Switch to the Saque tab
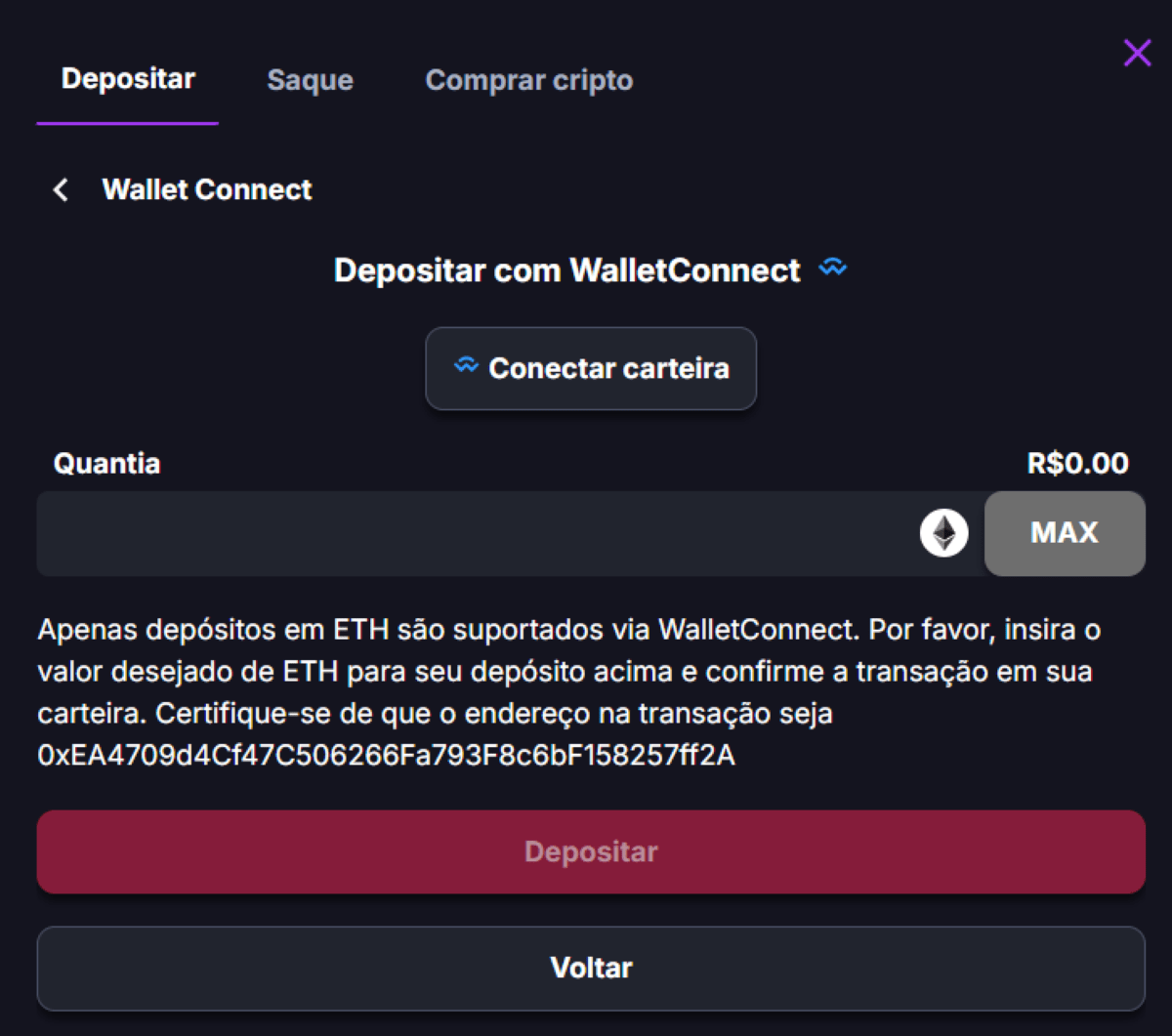1172x1036 pixels. [x=309, y=80]
